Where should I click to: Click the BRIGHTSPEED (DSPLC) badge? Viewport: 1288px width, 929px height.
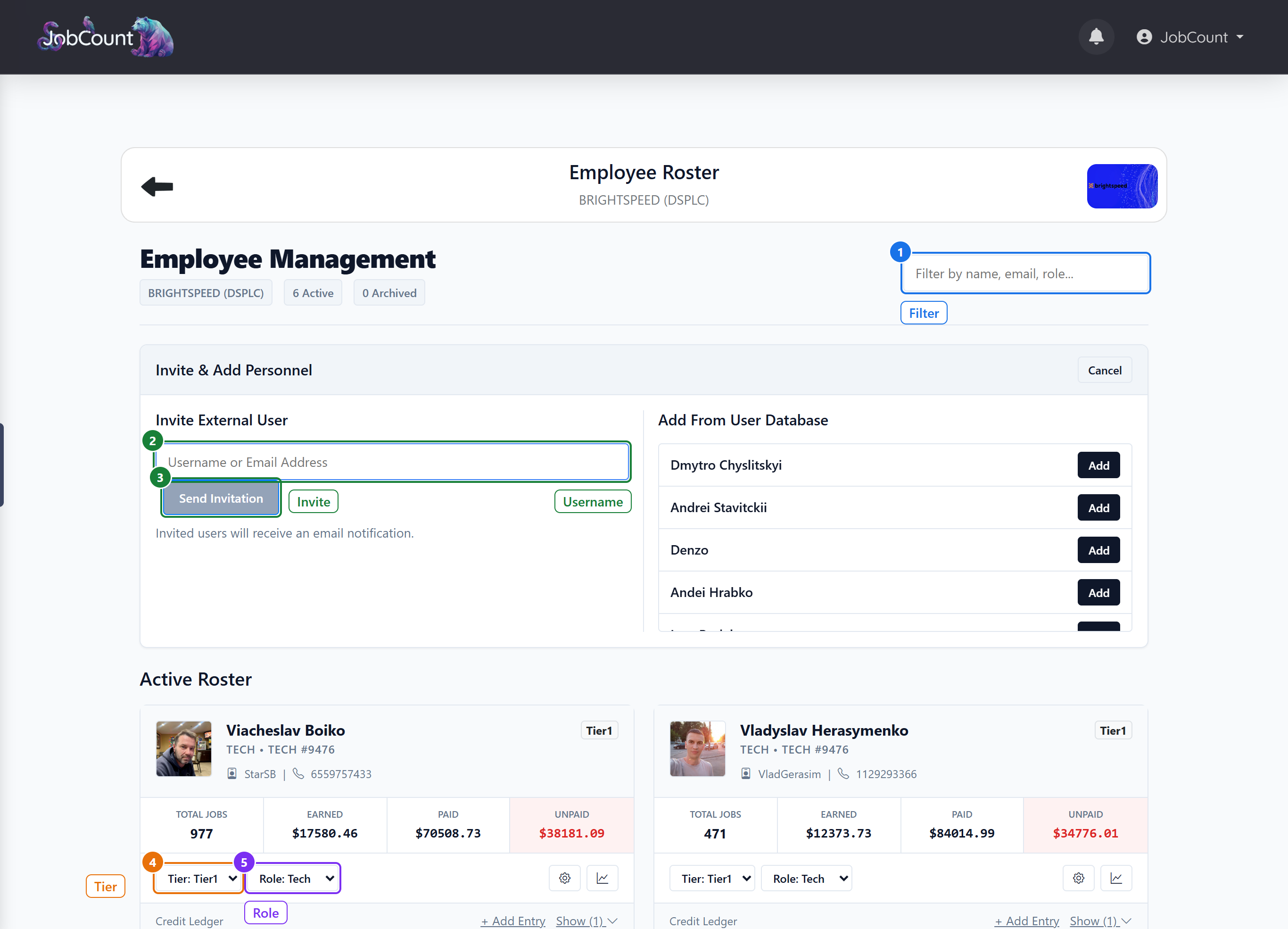coord(206,293)
